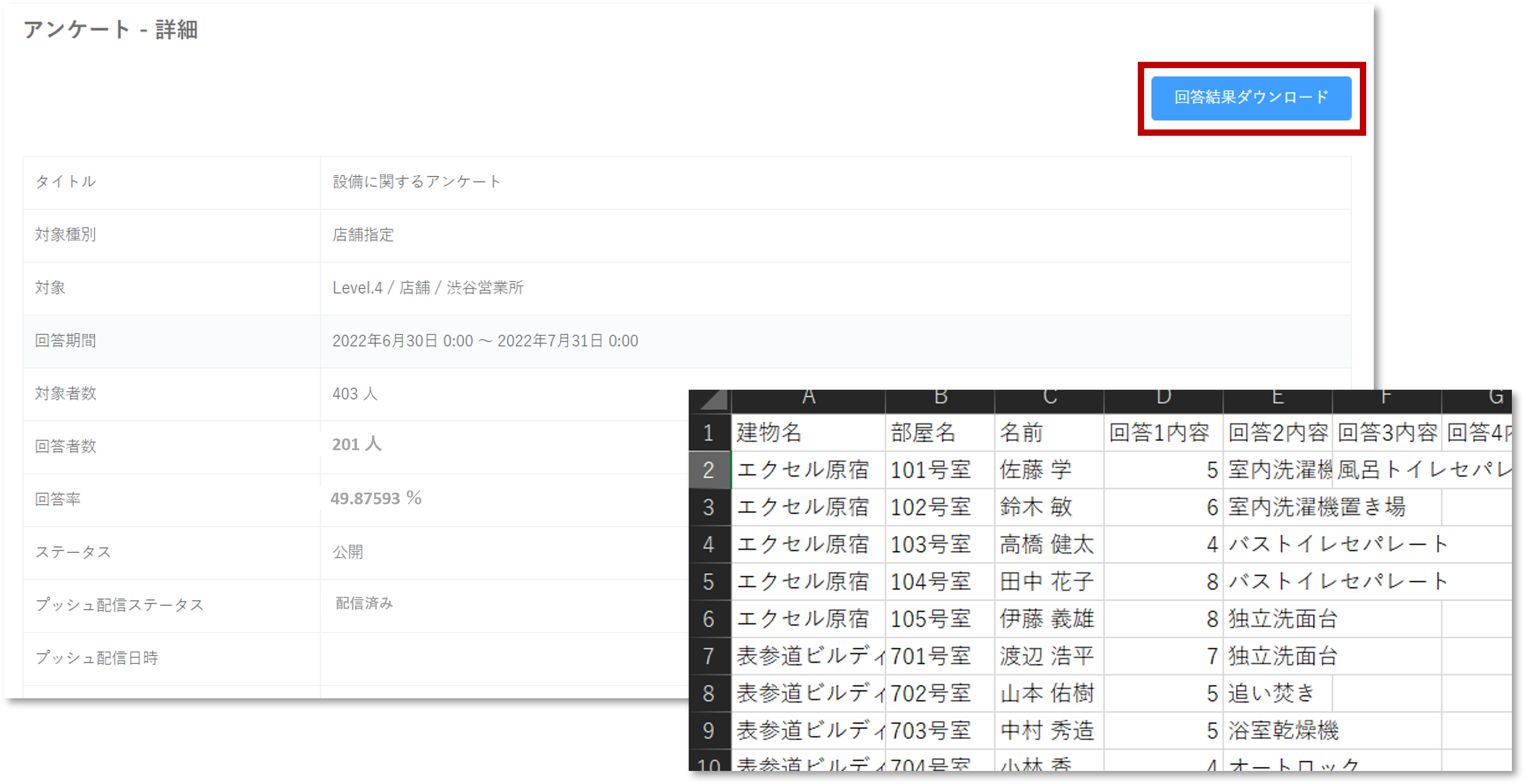The width and height of the screenshot is (1525, 784).
Task: Click the 回答期間 row date range
Action: coord(485,341)
